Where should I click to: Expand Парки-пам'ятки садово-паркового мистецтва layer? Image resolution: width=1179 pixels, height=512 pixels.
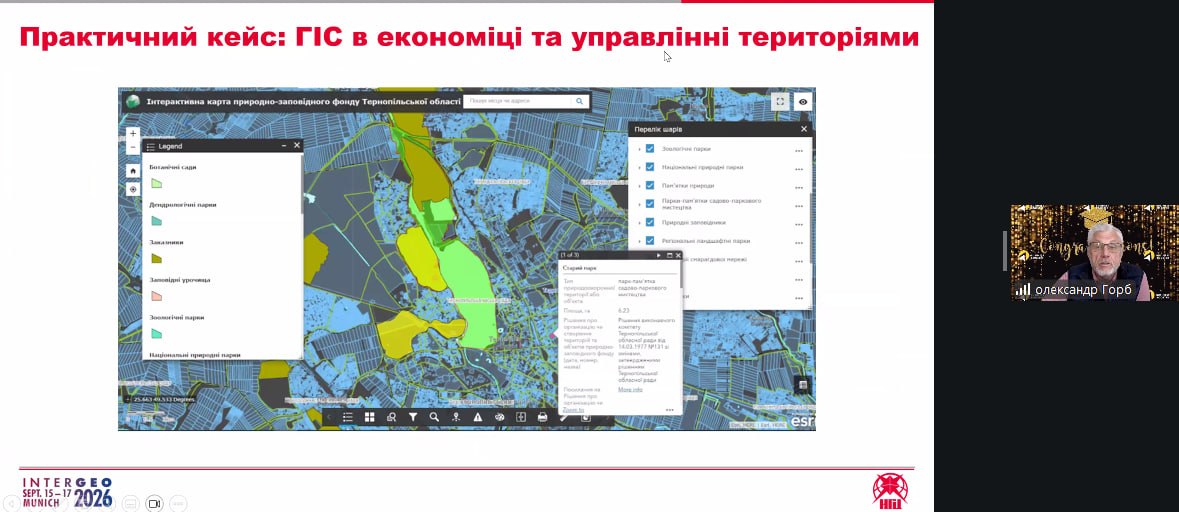639,204
